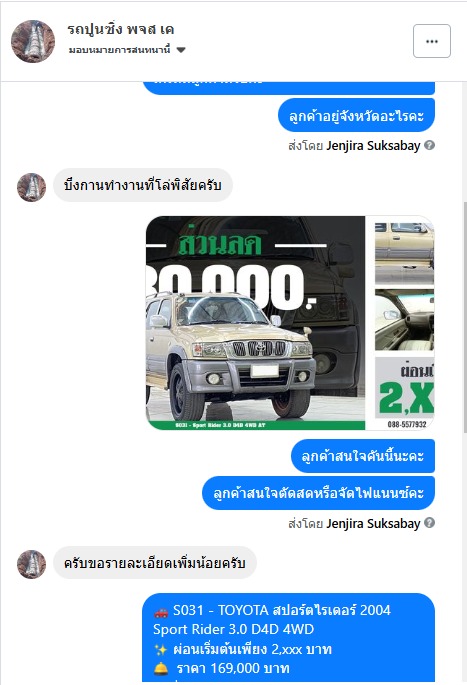This screenshot has height=685, width=467.
Task: Select the ครับขอรายละเอียดเพิ่มน้อยครับ message bubble
Action: click(x=155, y=563)
